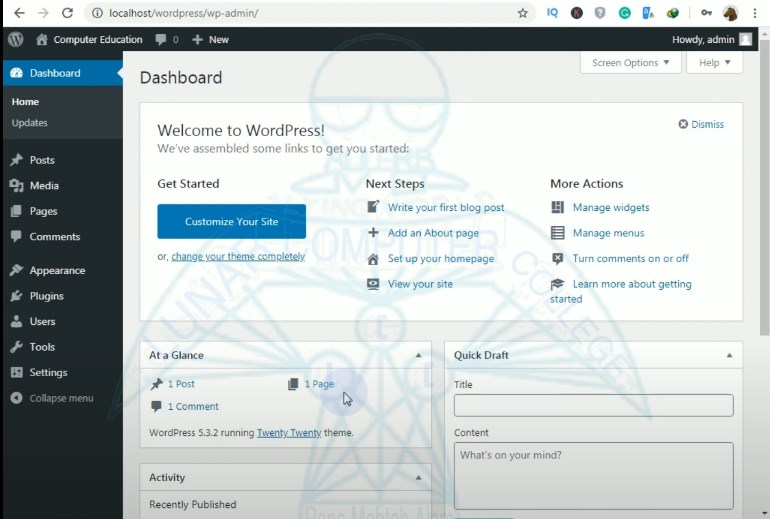
Task: Click the pages icon beside 1 Page
Action: point(293,384)
